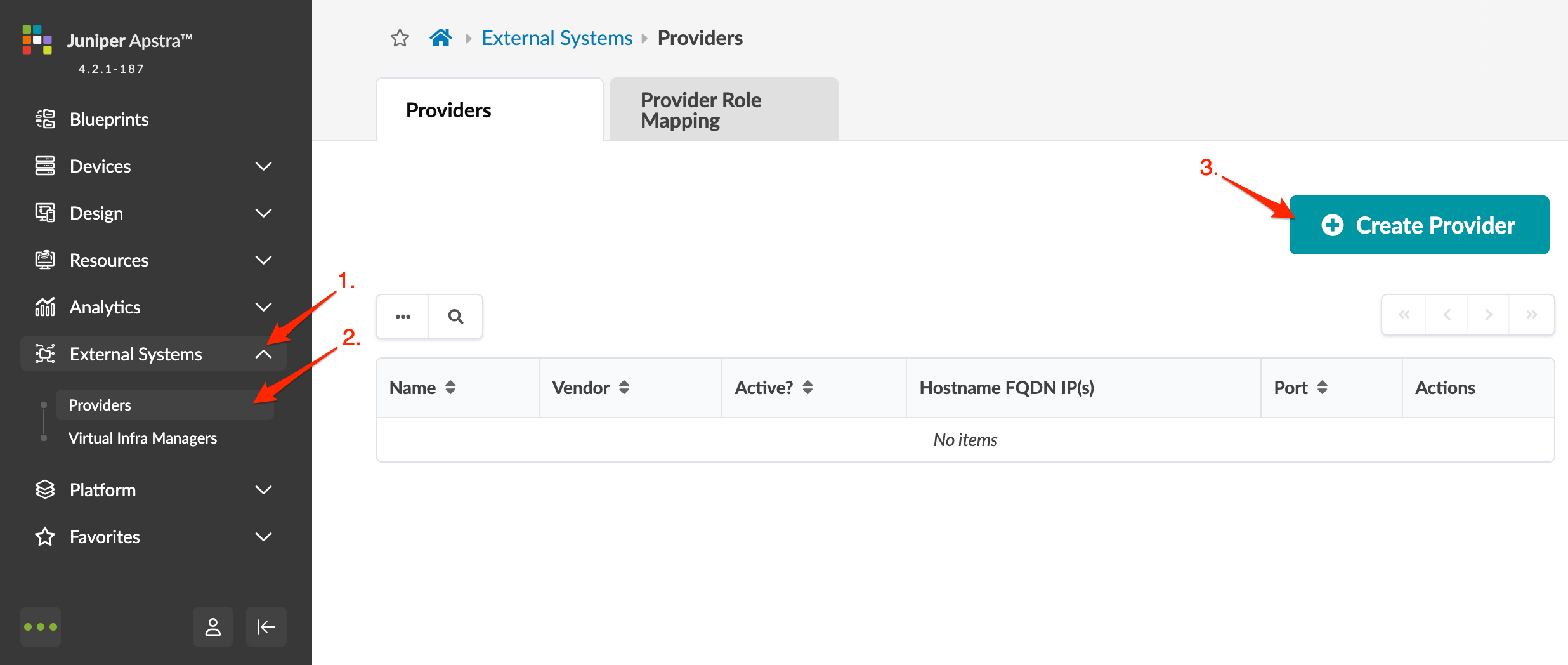Sort the table by Port column
The image size is (1568, 665).
(1323, 387)
